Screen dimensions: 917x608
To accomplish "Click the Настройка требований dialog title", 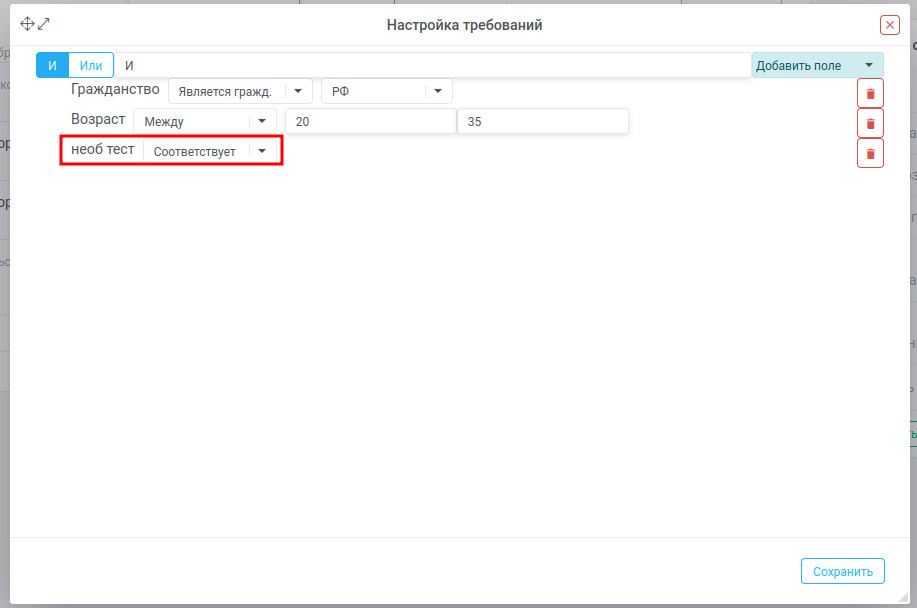I will click(464, 25).
